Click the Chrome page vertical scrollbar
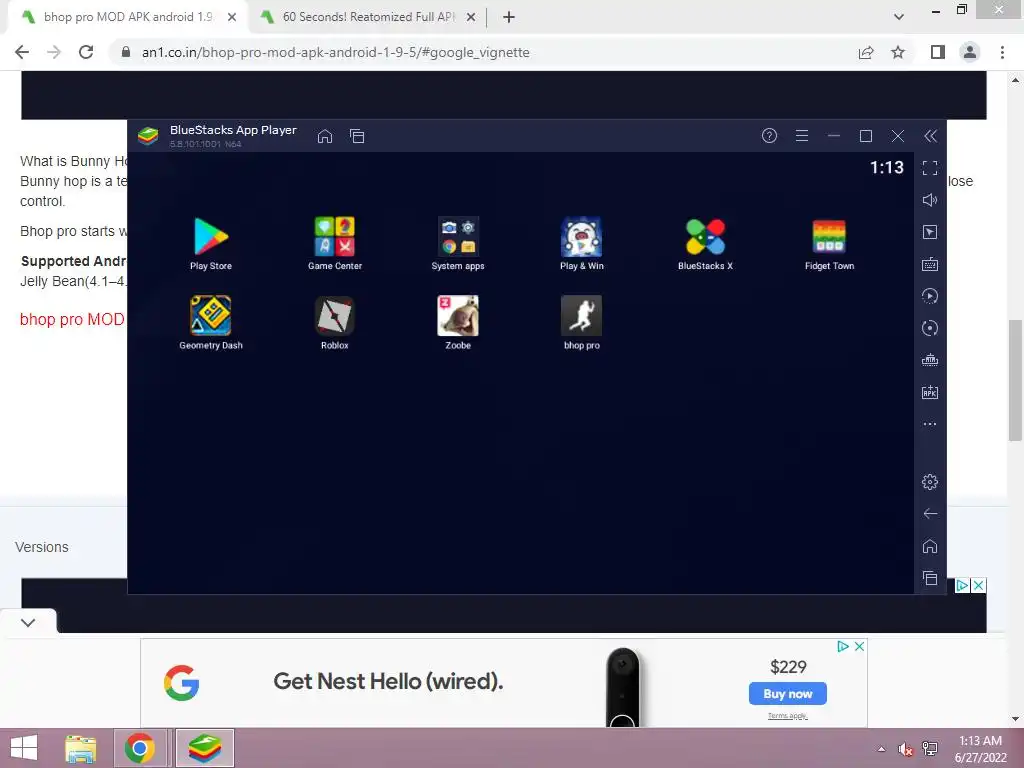 (x=1015, y=380)
